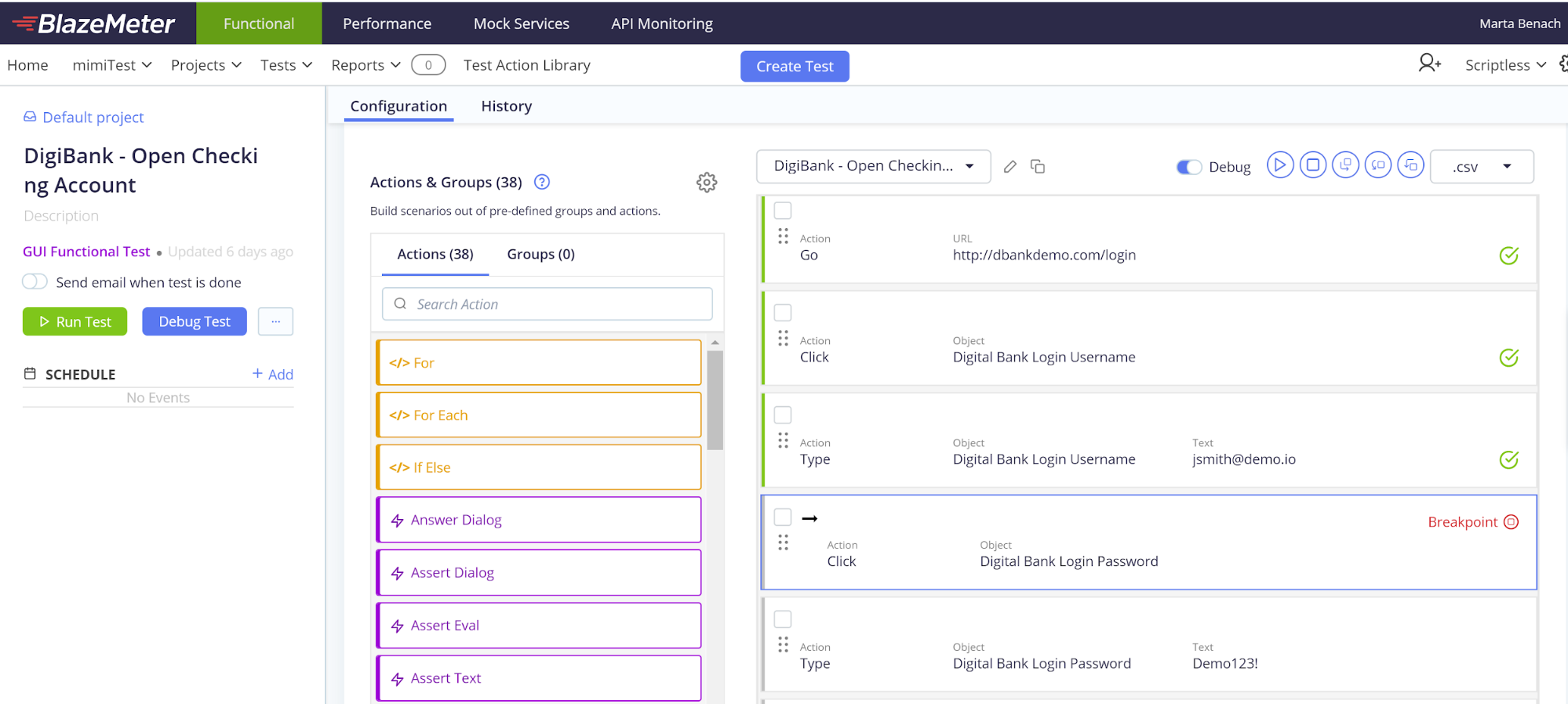Check the box for the Go action step
This screenshot has height=704, width=1568.
coord(783,210)
